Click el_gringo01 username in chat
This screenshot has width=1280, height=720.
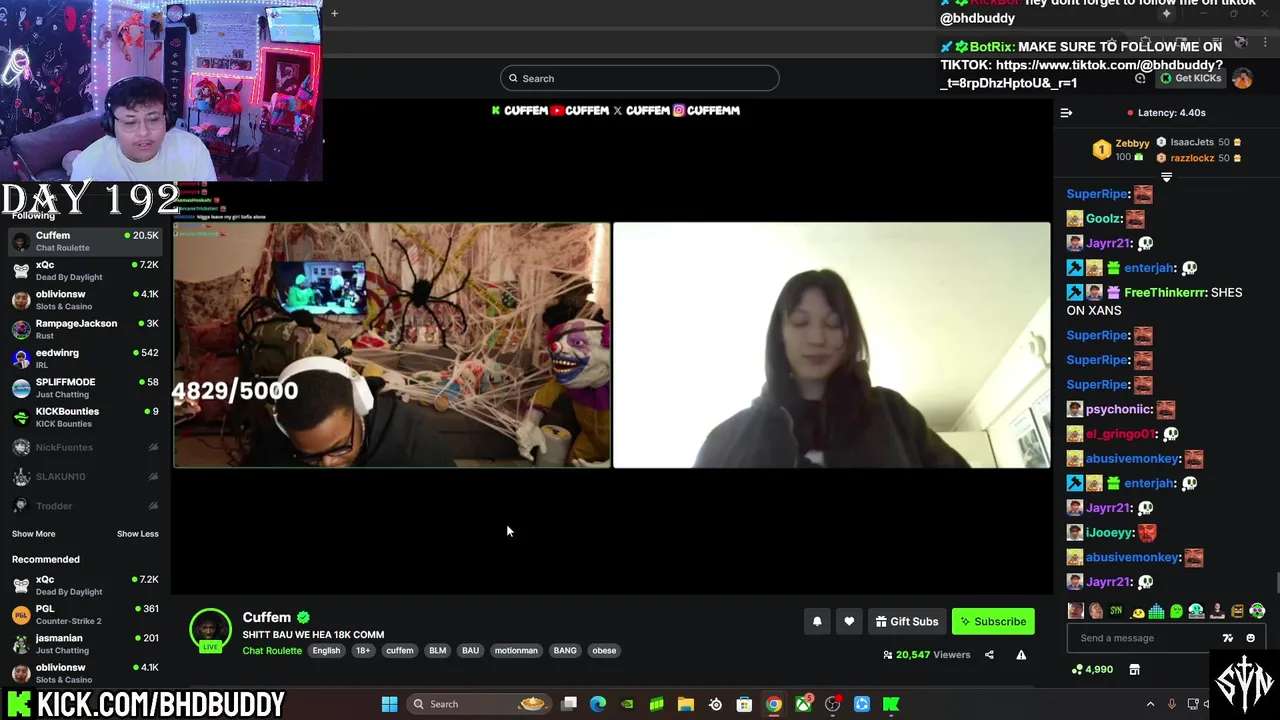click(1121, 434)
